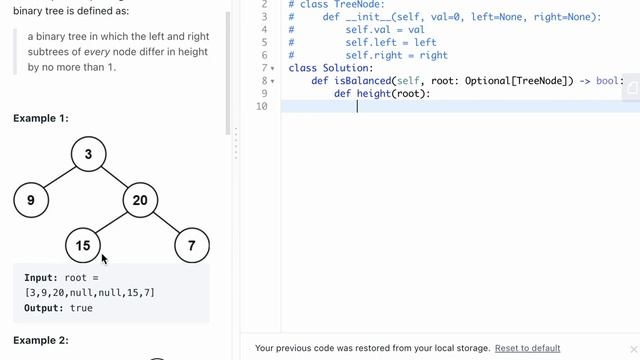This screenshot has height=360, width=640.
Task: Click the tree node labeled 20
Action: click(140, 200)
